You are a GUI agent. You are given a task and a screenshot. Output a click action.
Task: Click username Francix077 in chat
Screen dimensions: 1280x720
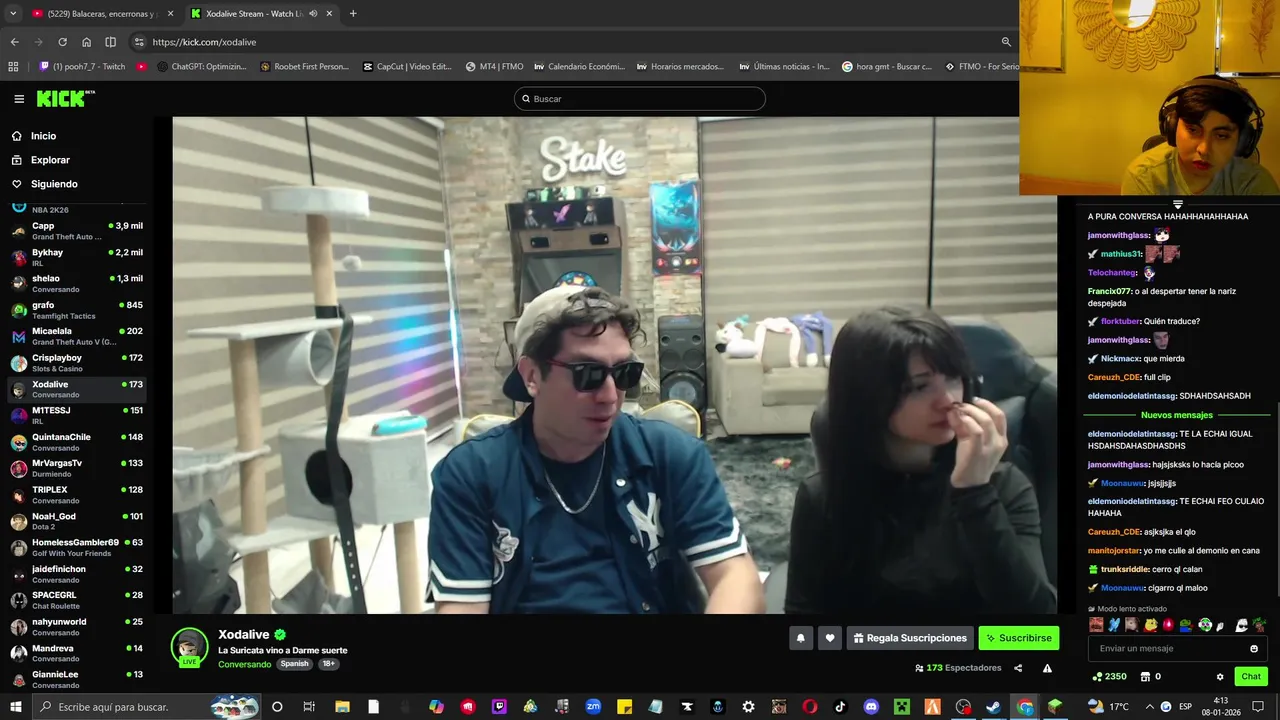click(x=1109, y=291)
